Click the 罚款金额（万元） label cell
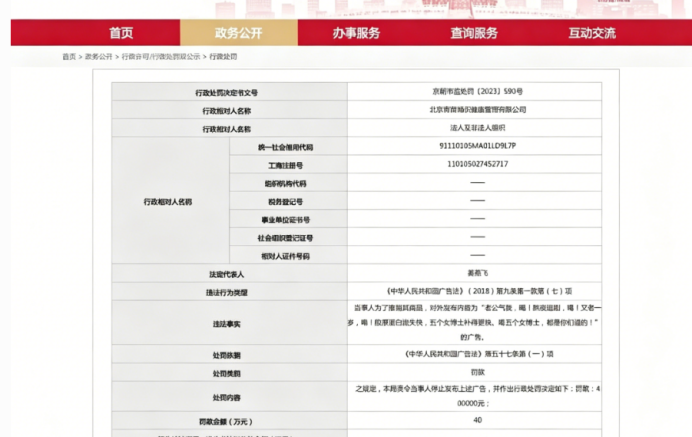This screenshot has height=437, width=692. (x=229, y=421)
